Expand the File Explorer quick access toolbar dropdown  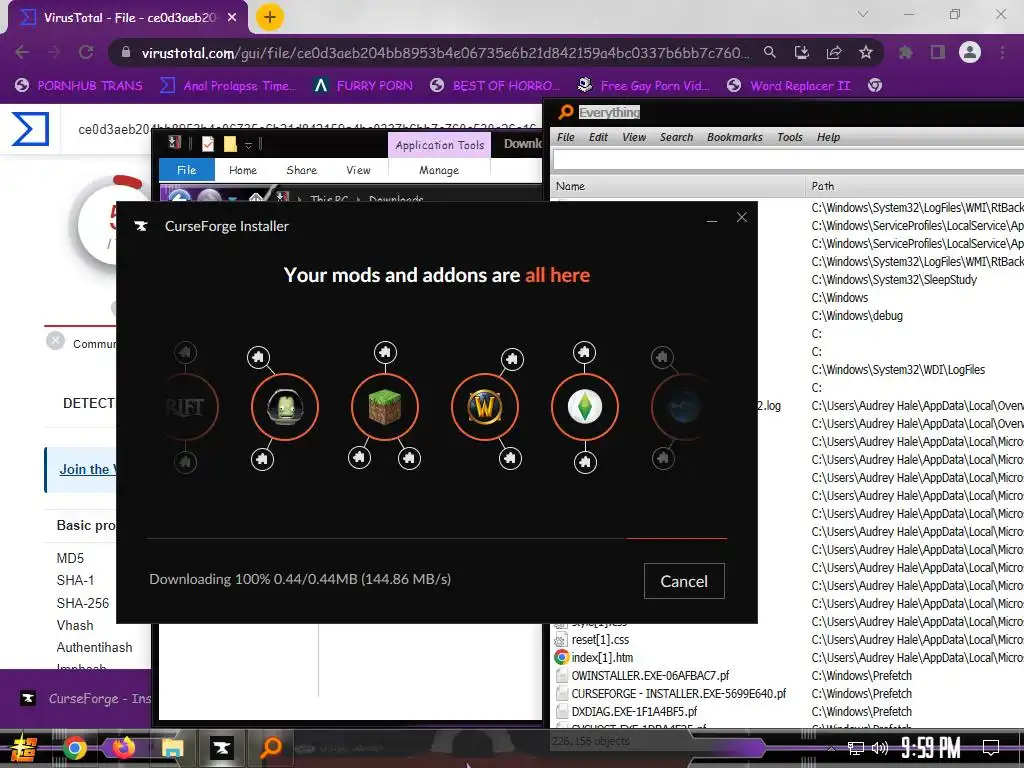point(248,144)
